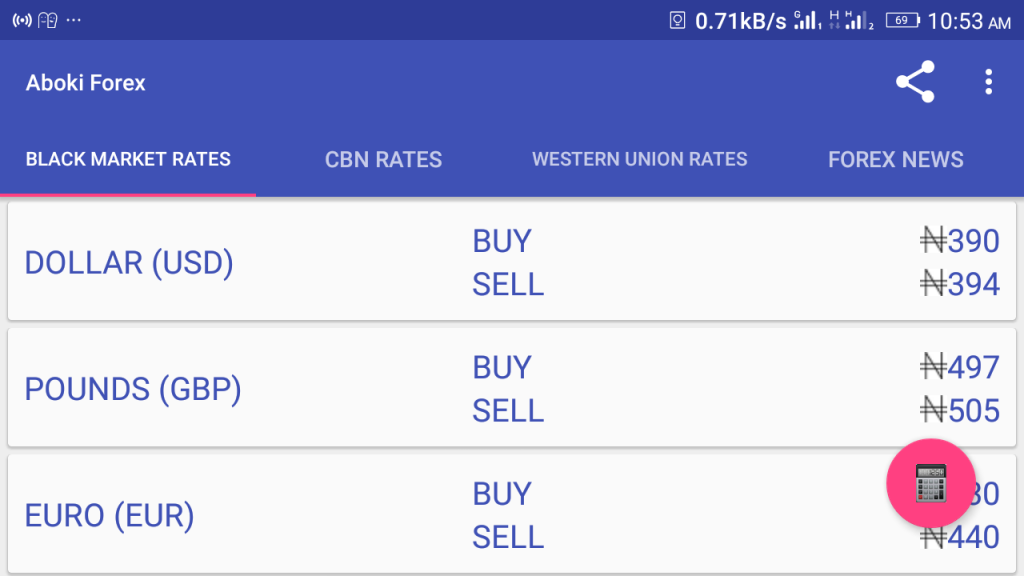Image resolution: width=1024 pixels, height=576 pixels.
Task: Tap the Pounds sell rate ₦505
Action: click(960, 411)
